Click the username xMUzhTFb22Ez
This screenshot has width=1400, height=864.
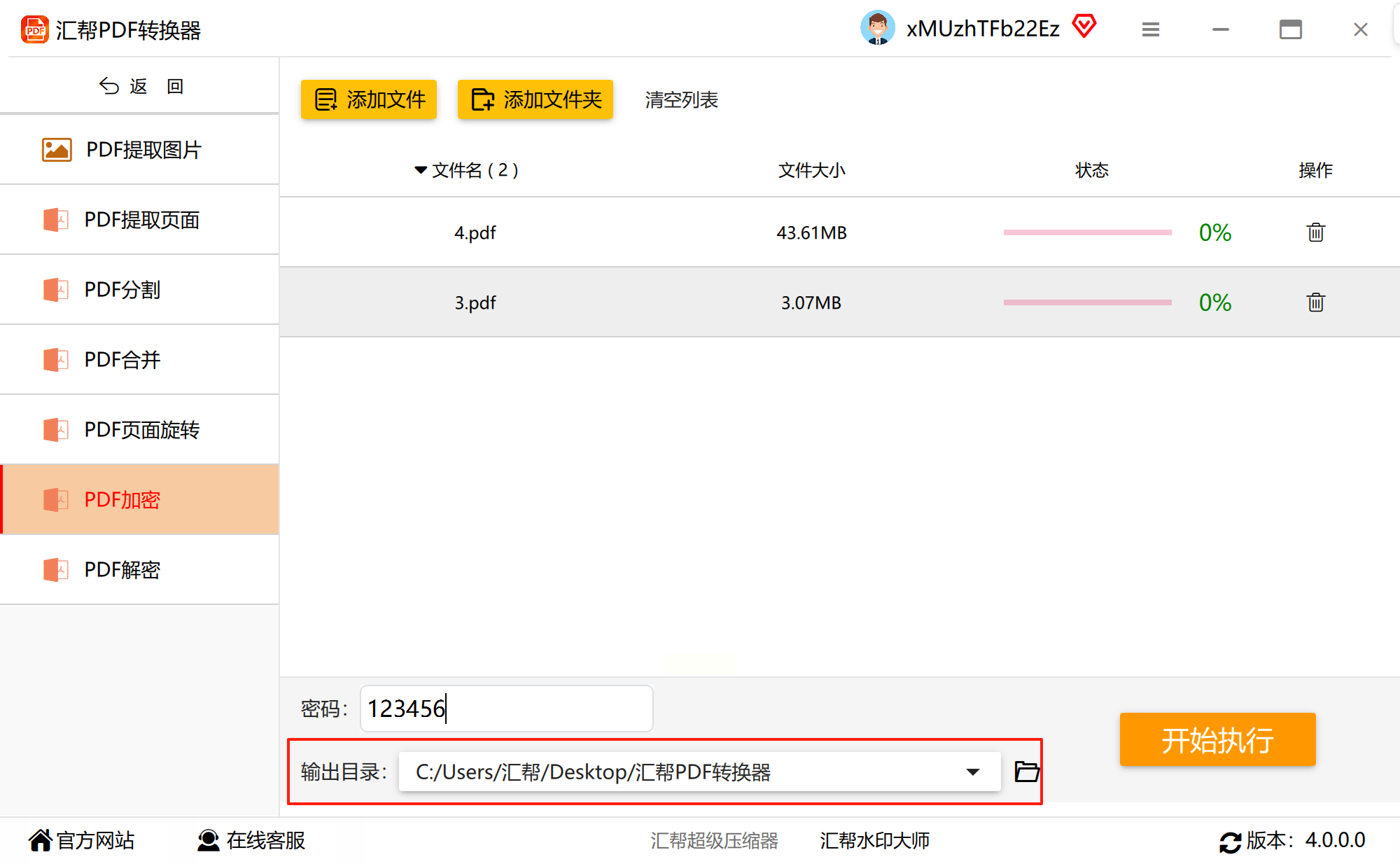pos(983,29)
